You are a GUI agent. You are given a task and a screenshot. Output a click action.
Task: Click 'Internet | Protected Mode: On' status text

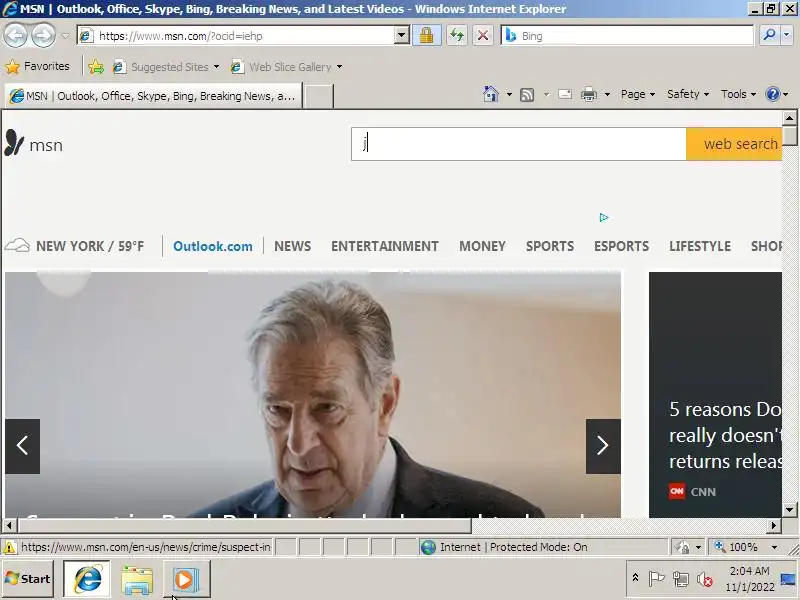(513, 547)
